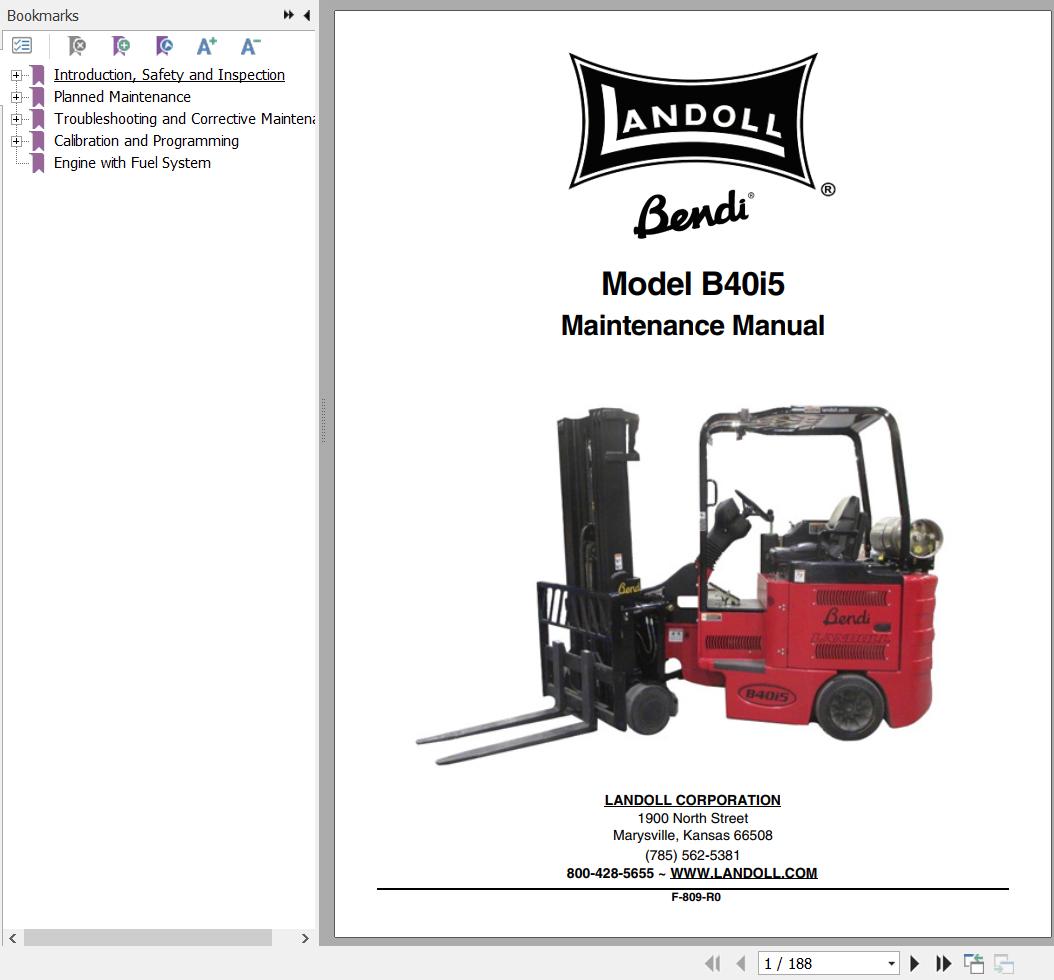The width and height of the screenshot is (1054, 980).
Task: Collapse the Bookmarks panel with left arrow
Action: pyautogui.click(x=305, y=15)
